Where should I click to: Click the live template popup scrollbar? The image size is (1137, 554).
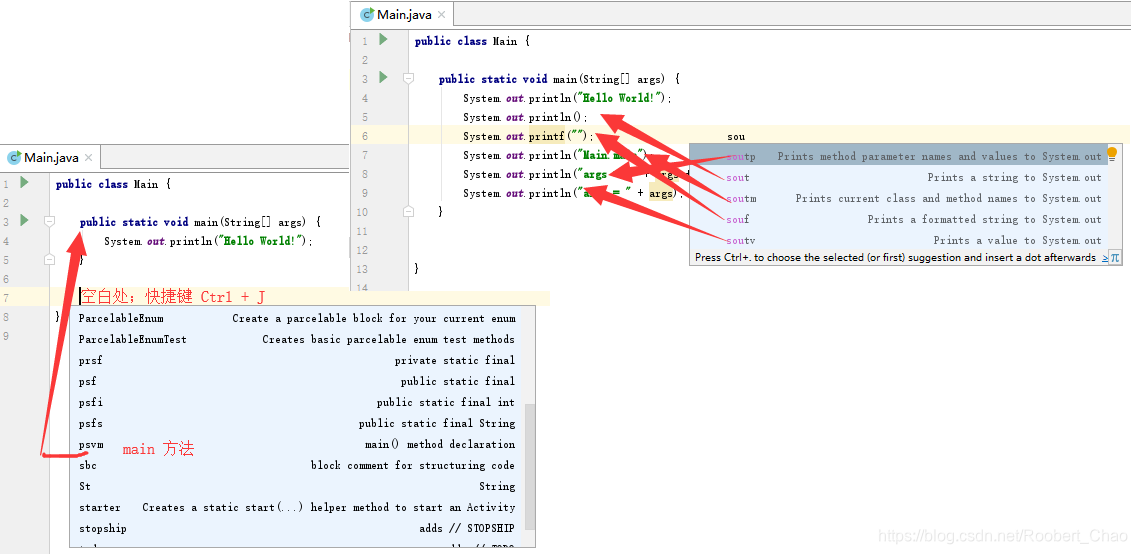pos(530,466)
